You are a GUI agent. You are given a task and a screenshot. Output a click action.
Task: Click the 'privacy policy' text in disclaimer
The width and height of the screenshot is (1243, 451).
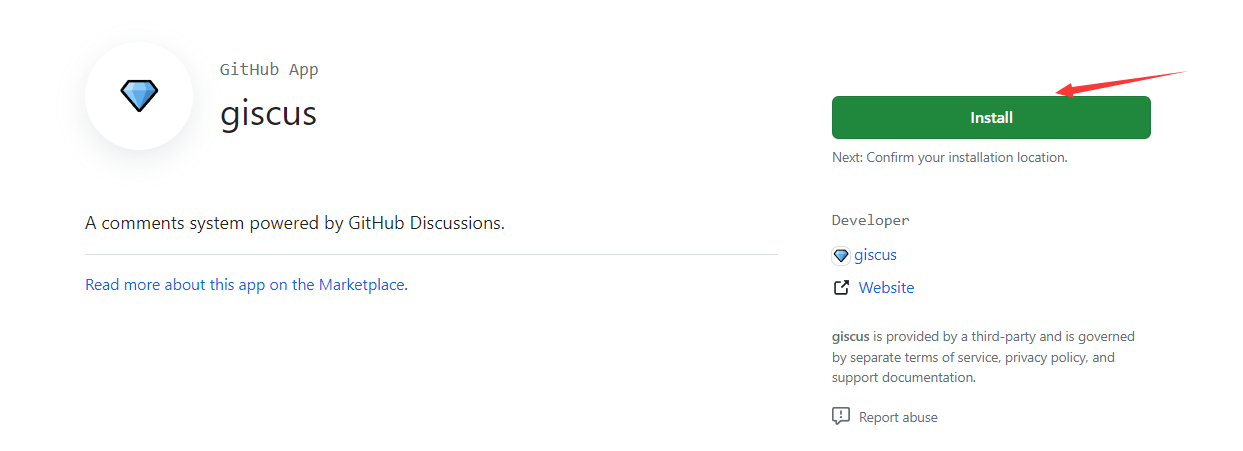[1045, 357]
